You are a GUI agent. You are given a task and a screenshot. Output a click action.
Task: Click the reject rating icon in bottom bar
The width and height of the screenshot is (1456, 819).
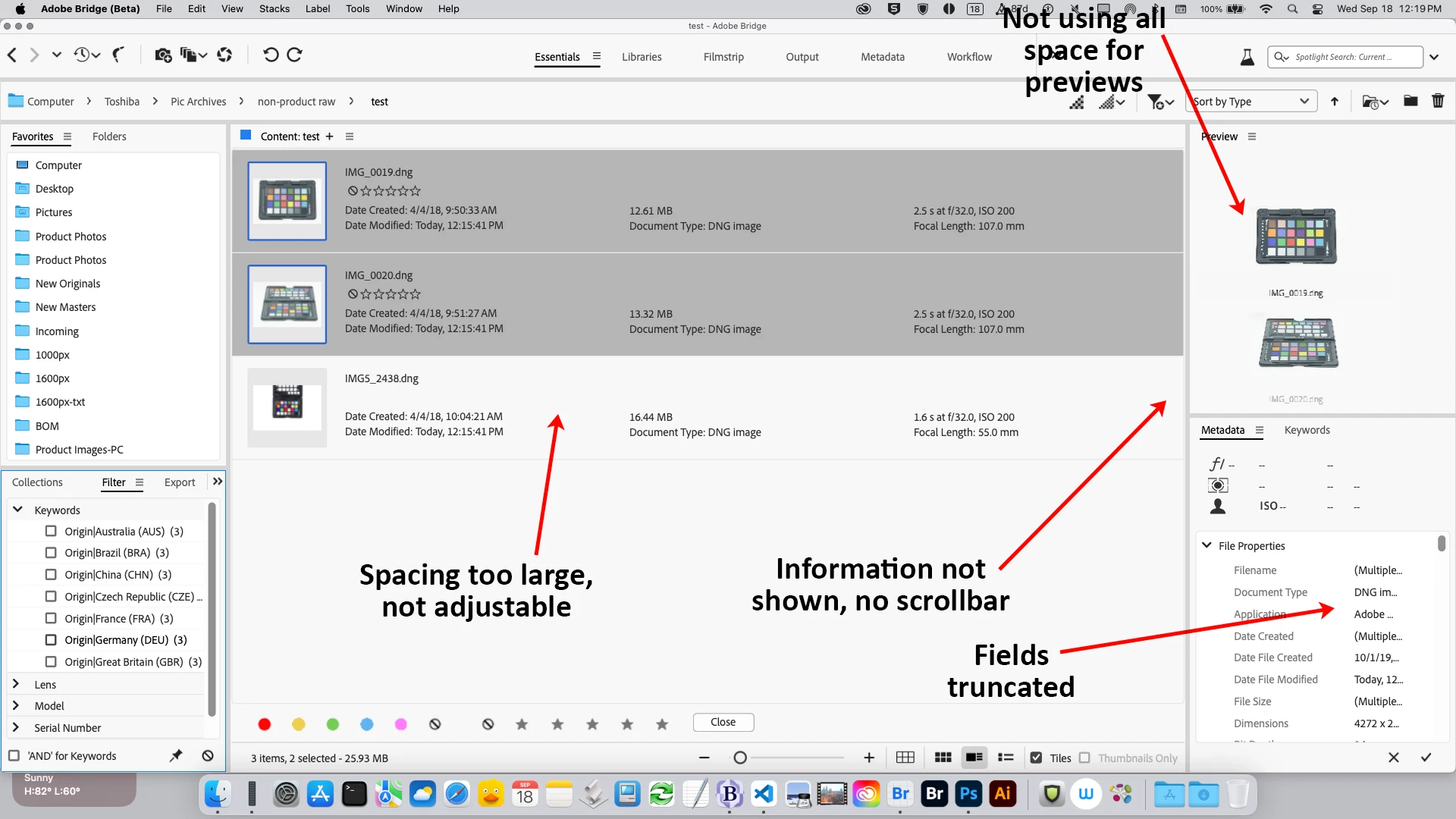[x=488, y=724]
